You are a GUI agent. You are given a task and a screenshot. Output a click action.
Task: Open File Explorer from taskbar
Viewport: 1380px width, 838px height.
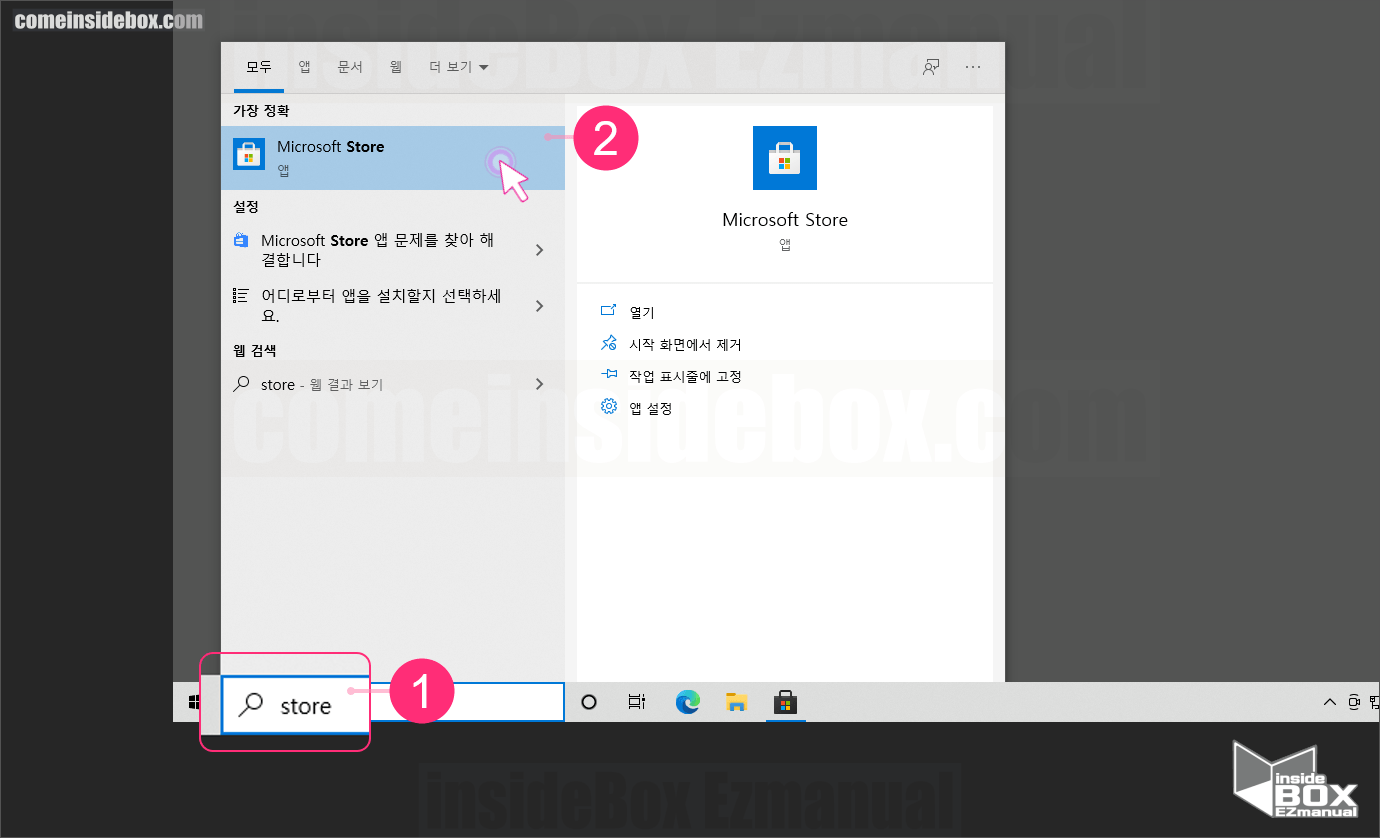click(737, 702)
